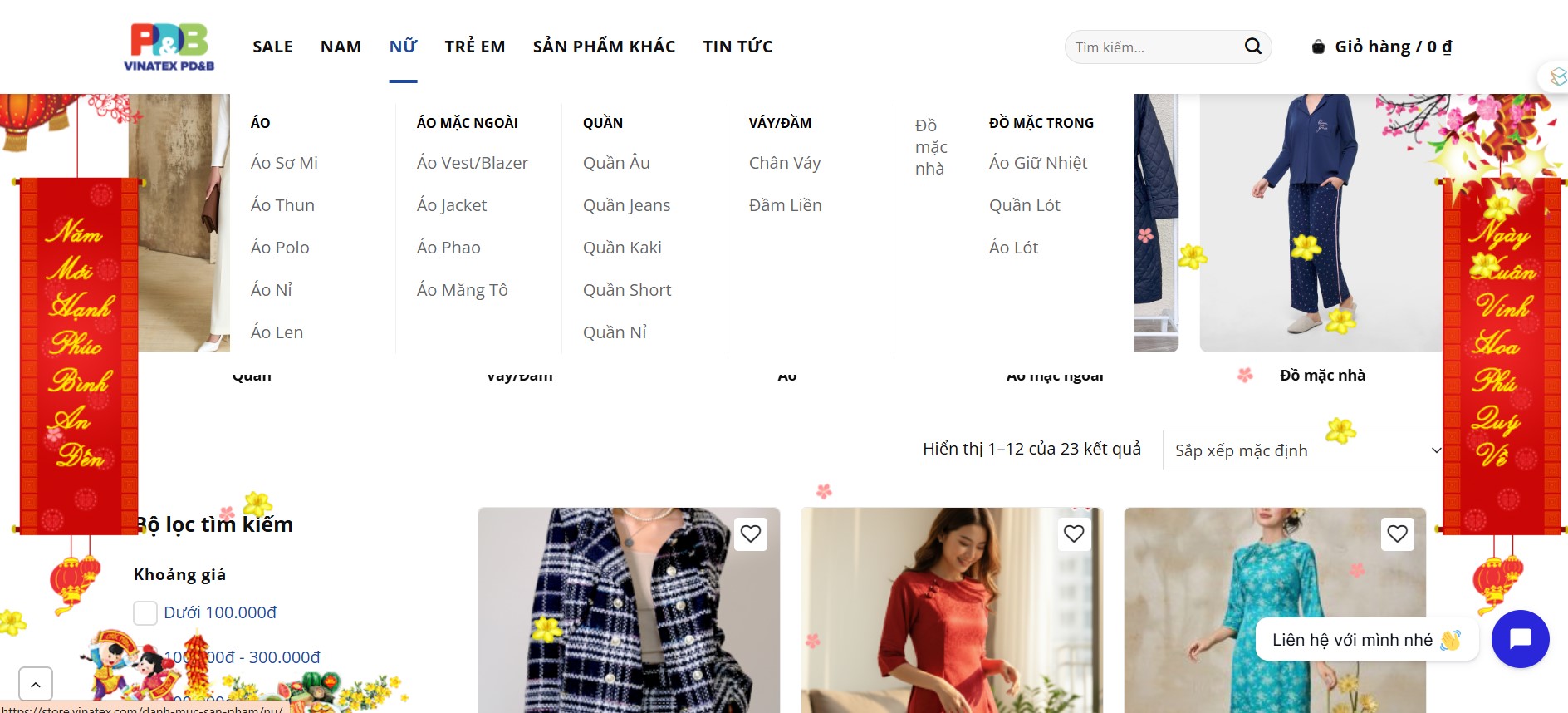Viewport: 1568px width, 713px height.
Task: Click the Tìm kiếm search field
Action: 1154,47
